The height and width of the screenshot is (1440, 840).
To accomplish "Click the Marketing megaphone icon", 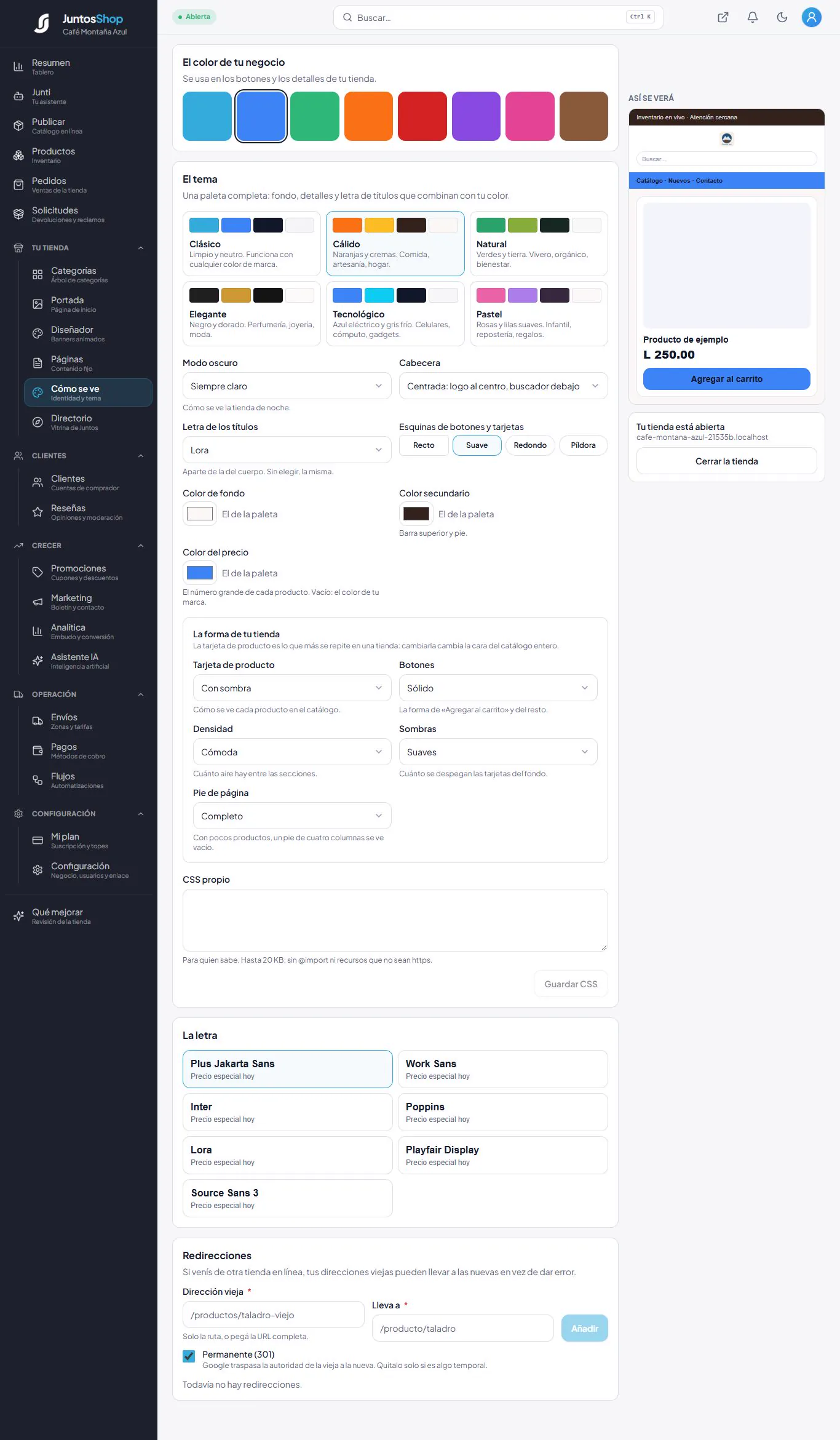I will (x=38, y=602).
